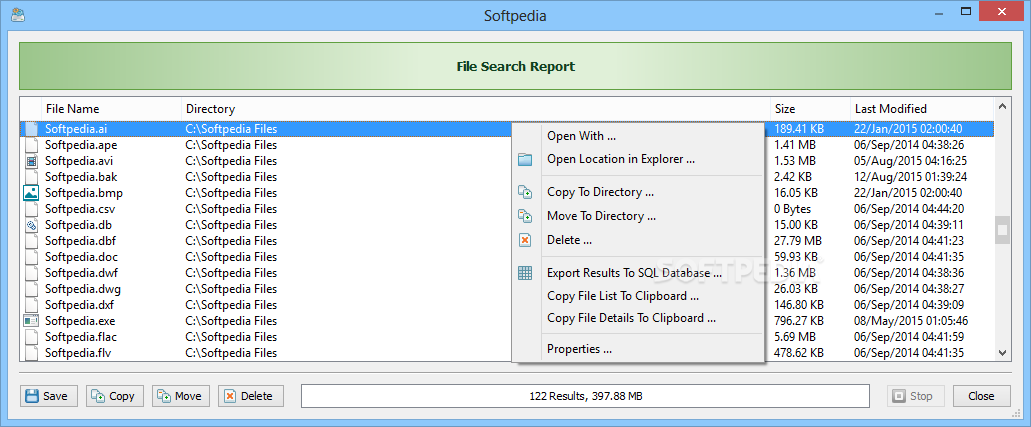Click the scrollbar up arrow

point(1002,106)
